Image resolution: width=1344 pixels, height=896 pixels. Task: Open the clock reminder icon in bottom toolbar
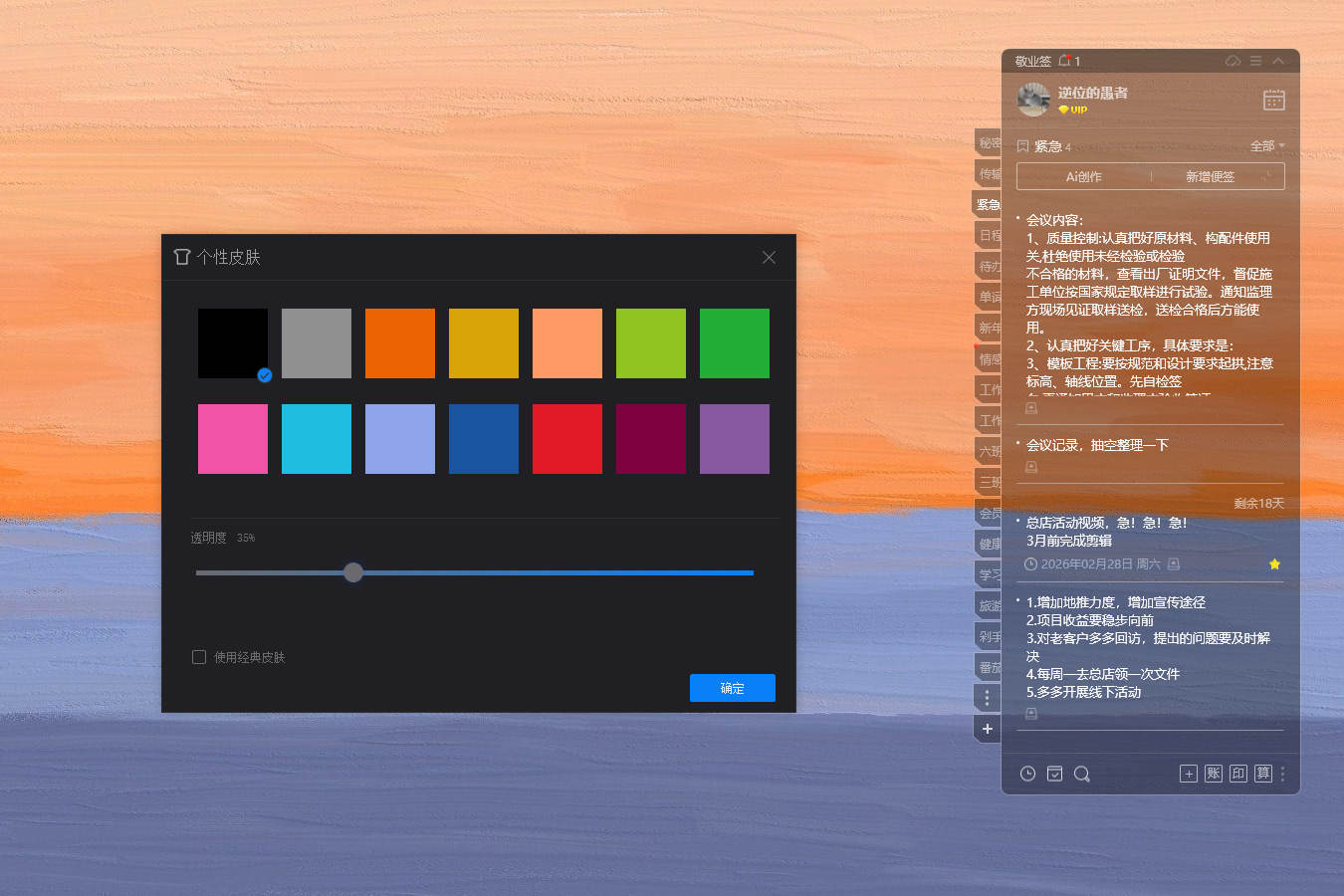click(1028, 774)
